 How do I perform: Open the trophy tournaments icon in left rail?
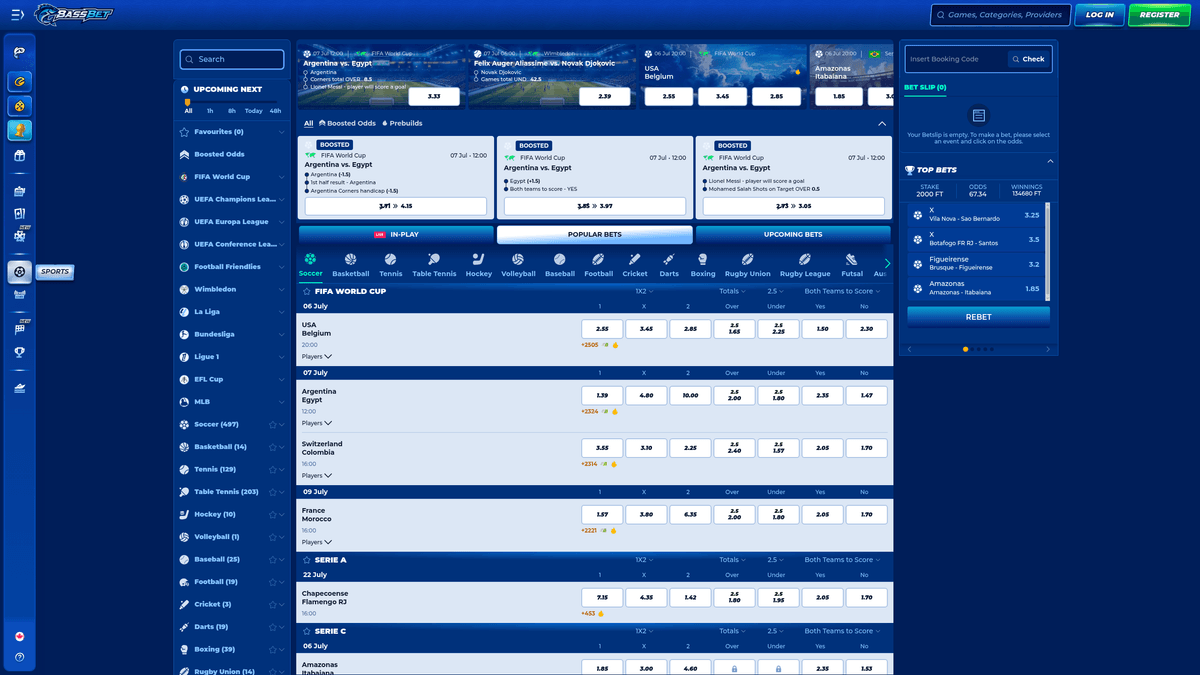pos(19,352)
